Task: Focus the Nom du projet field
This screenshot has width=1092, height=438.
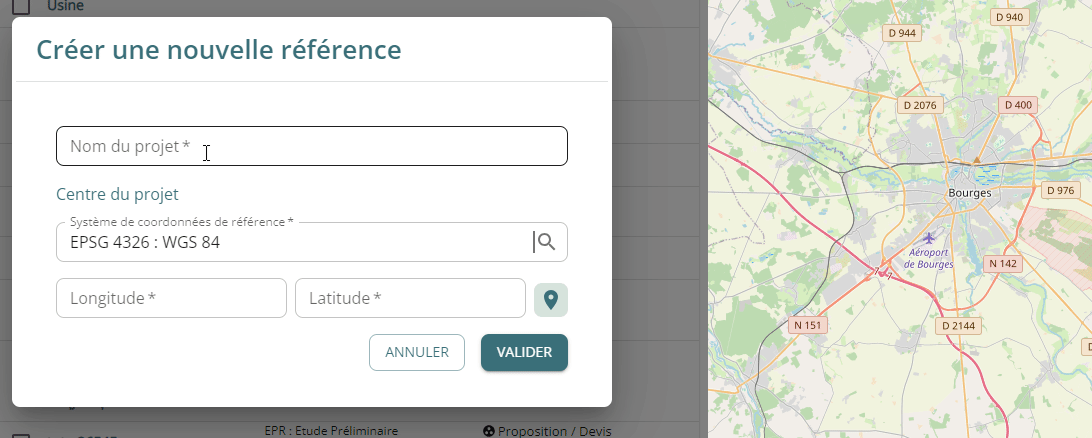Action: pyautogui.click(x=312, y=146)
